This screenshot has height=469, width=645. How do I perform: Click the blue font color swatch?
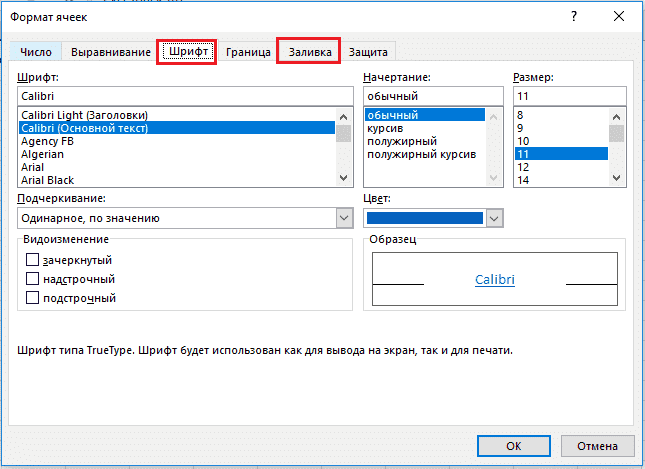[425, 218]
